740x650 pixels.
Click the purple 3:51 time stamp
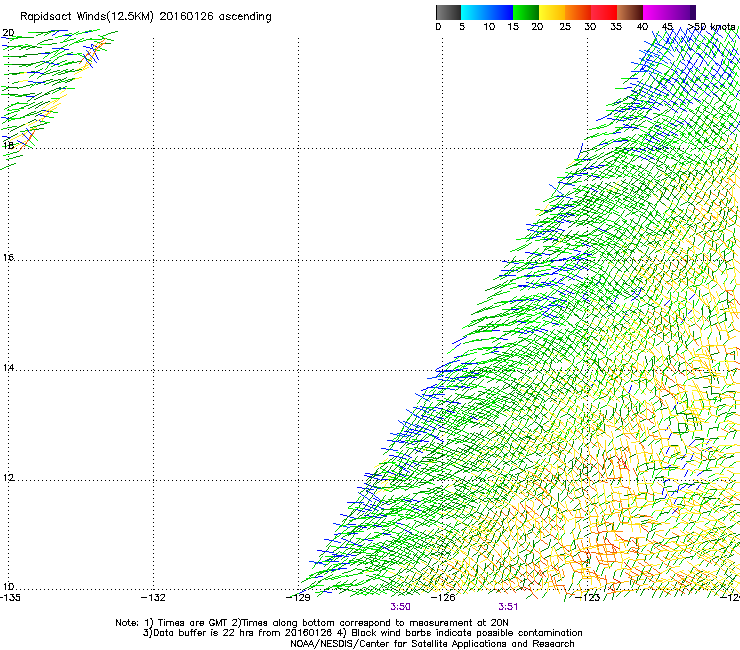[x=508, y=607]
